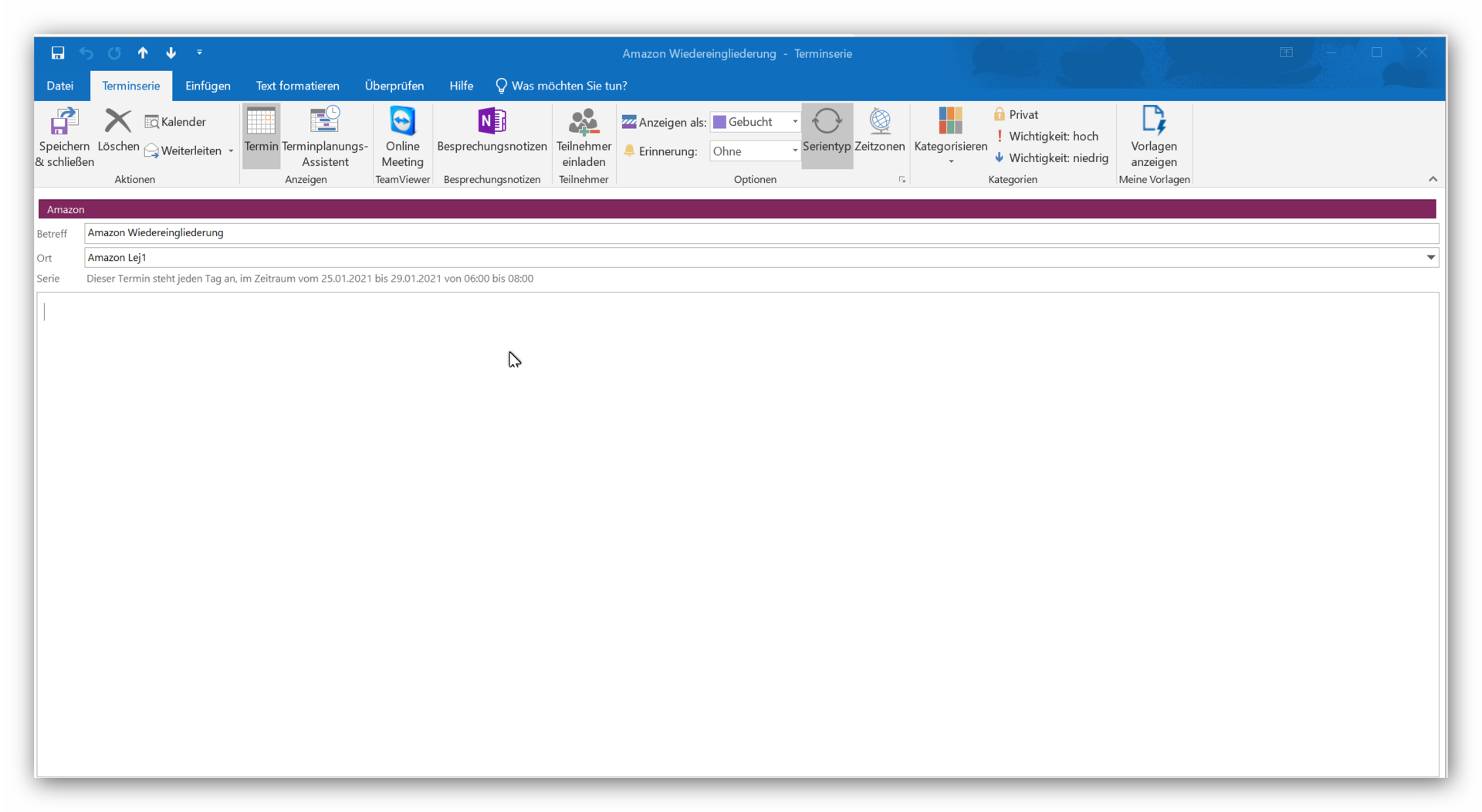The height and width of the screenshot is (812, 1482).
Task: Open the Text formatieren tab
Action: [297, 86]
